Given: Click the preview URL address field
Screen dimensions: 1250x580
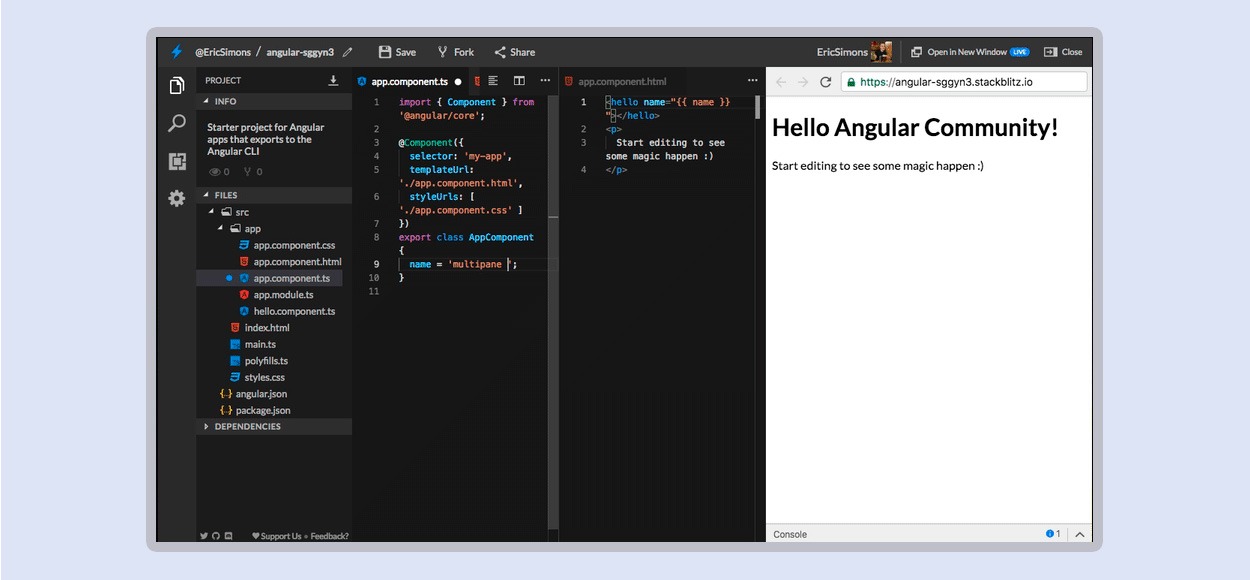Looking at the screenshot, I should pos(963,82).
